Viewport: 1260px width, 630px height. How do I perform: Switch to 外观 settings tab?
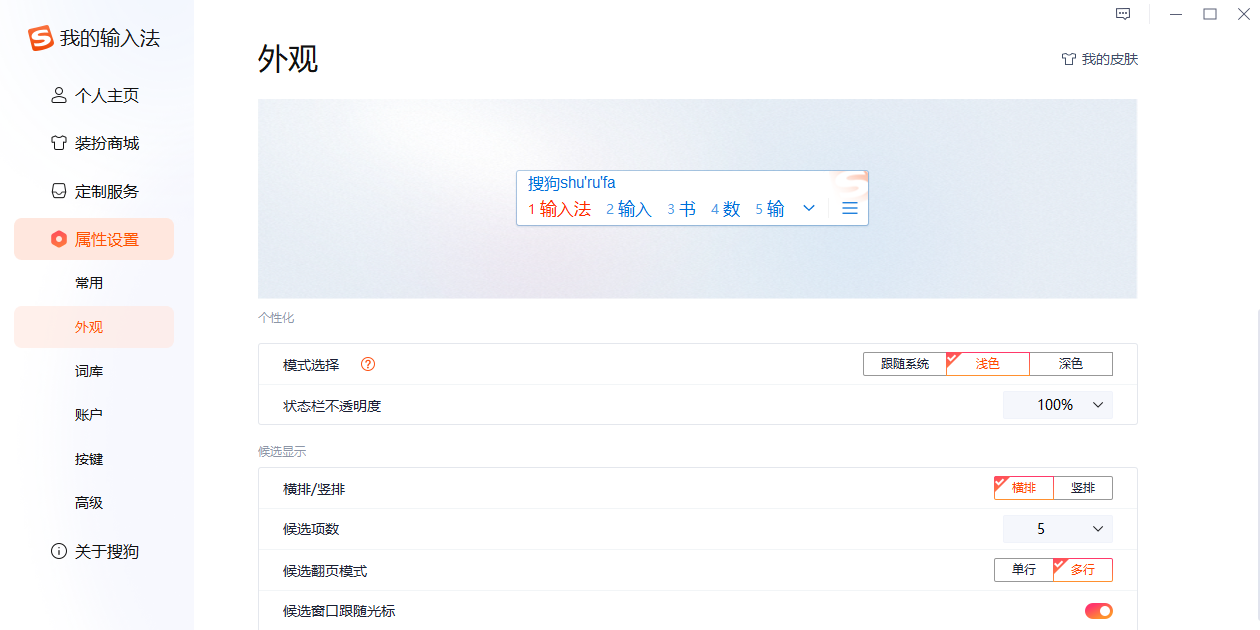coord(94,327)
